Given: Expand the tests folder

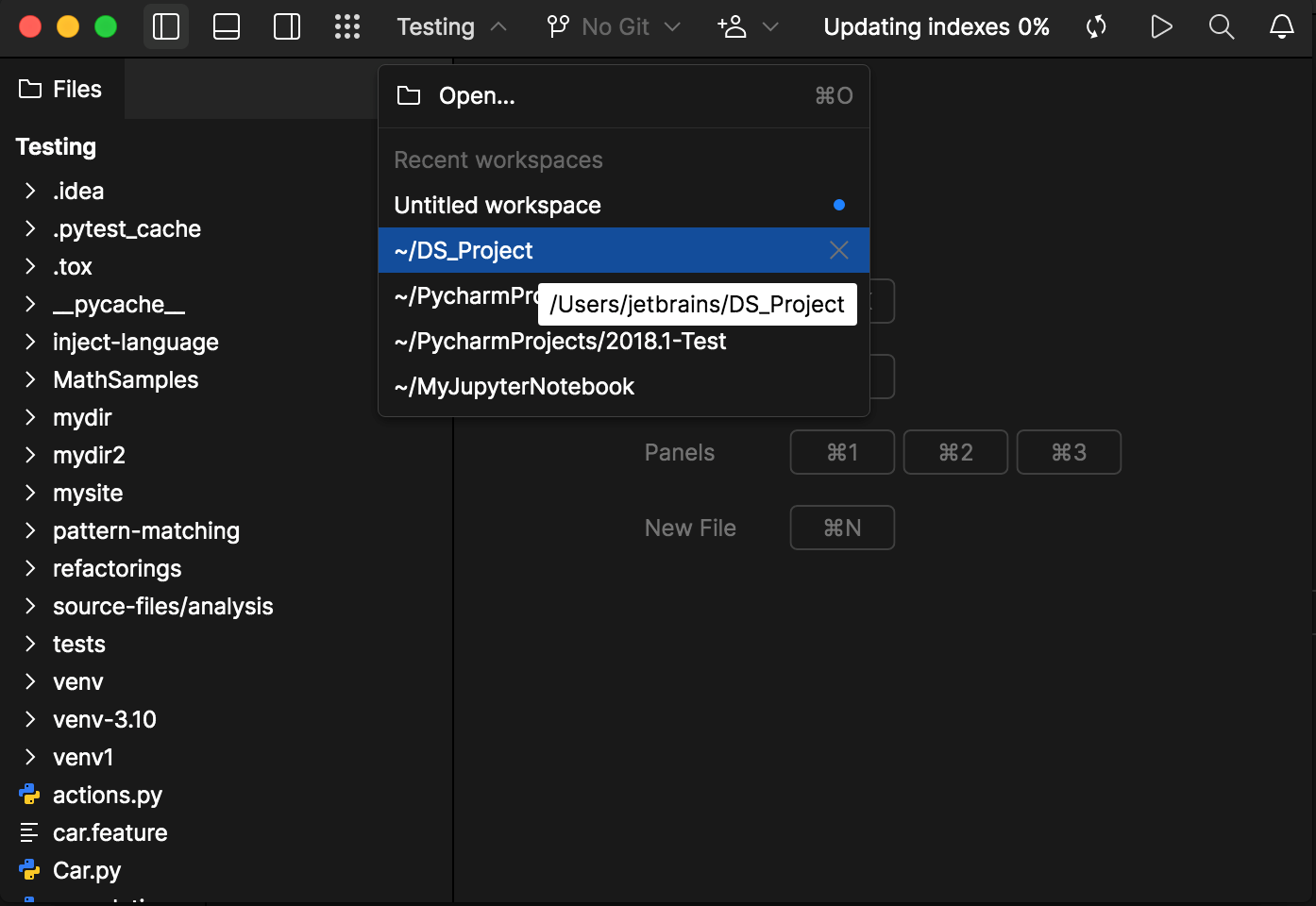Looking at the screenshot, I should coord(29,644).
